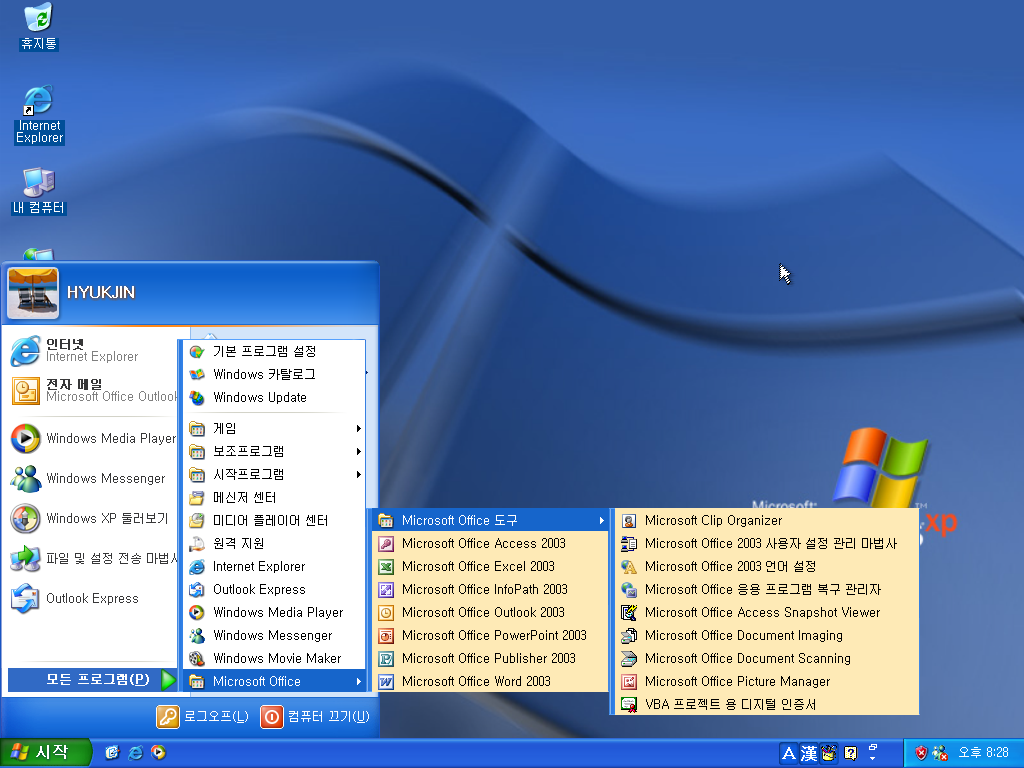Click the 컴퓨터 끄기(U) button
1024x768 pixels.
click(x=315, y=716)
